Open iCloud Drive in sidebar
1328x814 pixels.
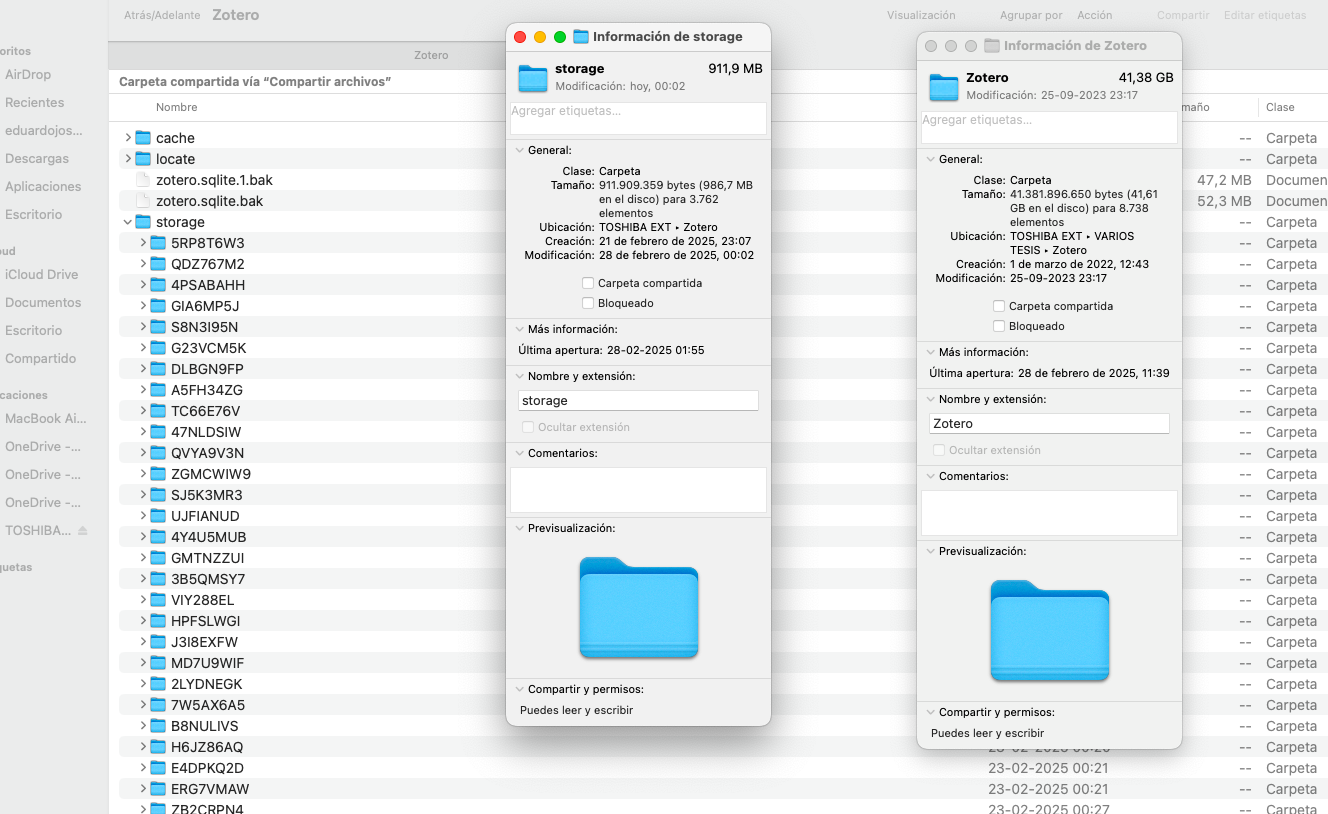pos(41,274)
